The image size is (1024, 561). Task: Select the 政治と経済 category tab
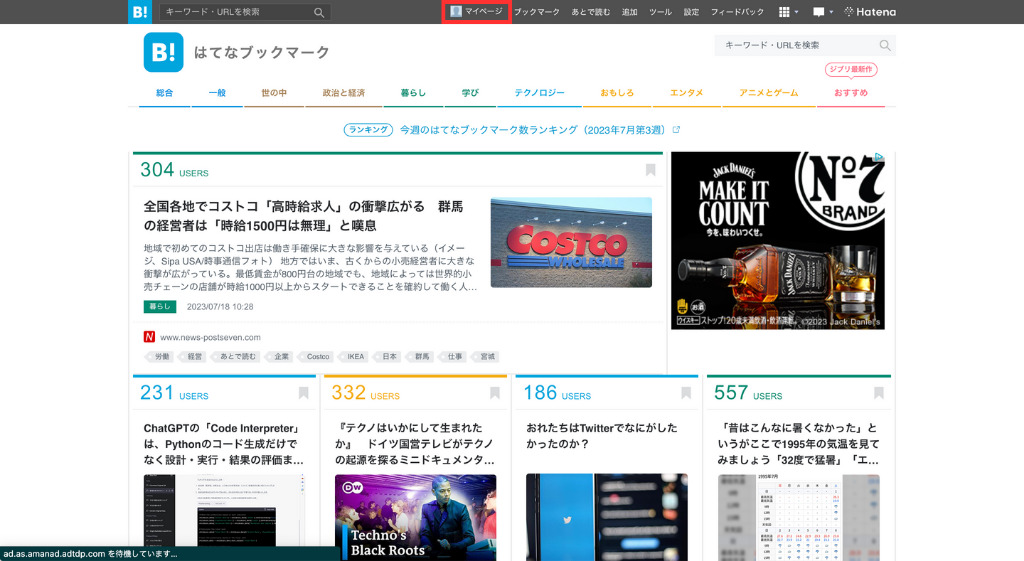pos(344,93)
